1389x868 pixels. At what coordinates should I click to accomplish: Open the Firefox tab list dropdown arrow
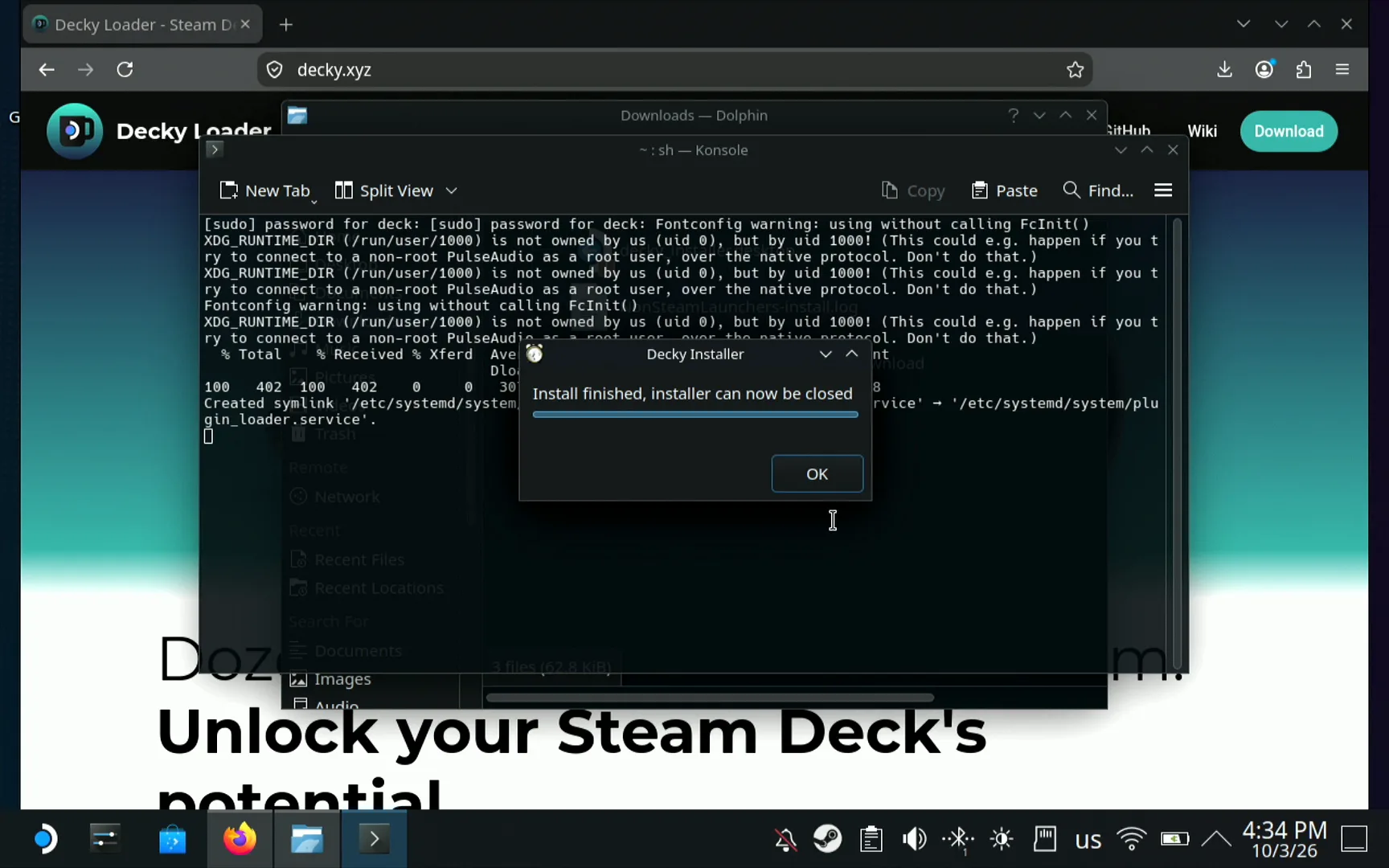coord(1244,24)
